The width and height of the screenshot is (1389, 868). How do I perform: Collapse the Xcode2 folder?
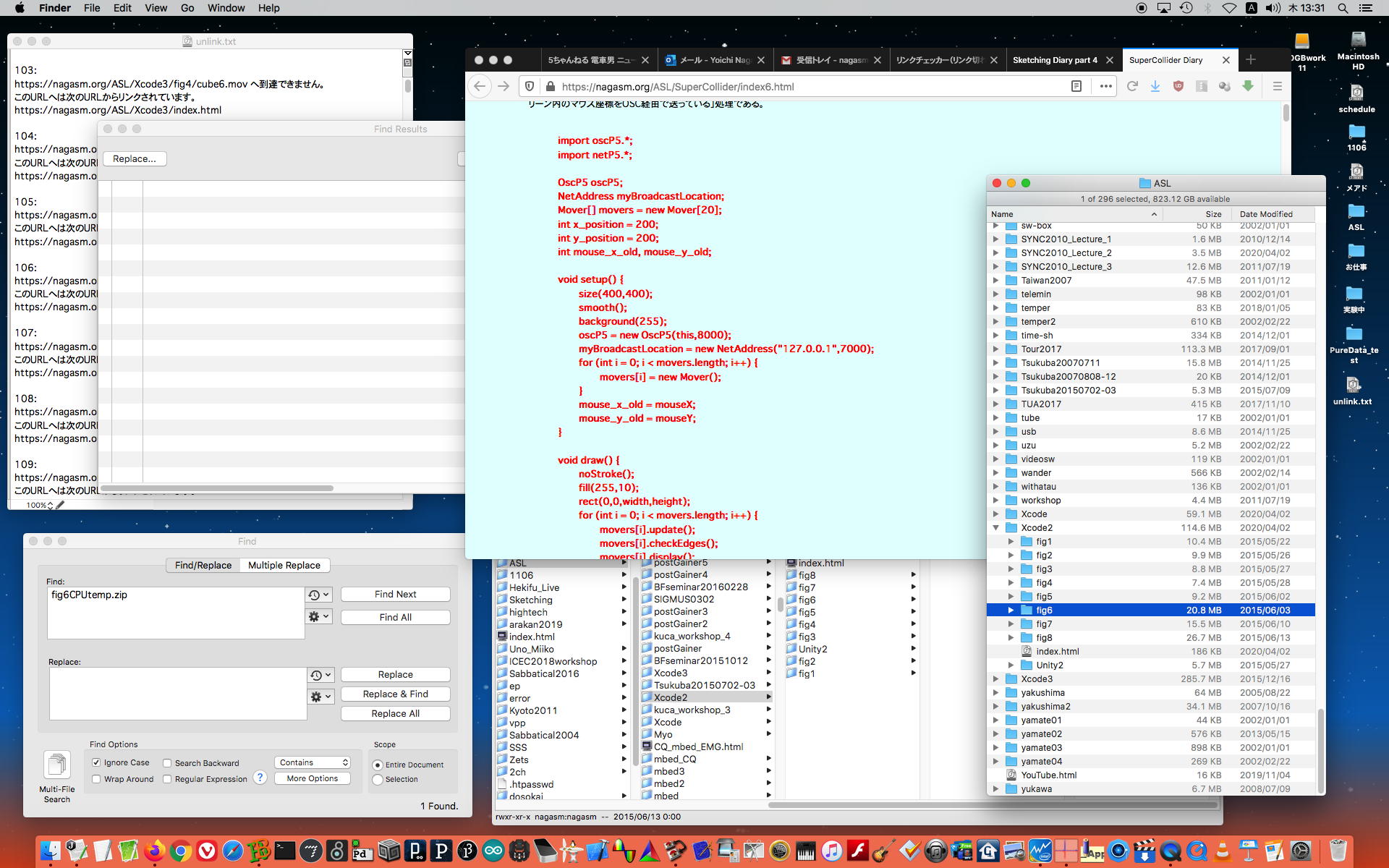(x=996, y=528)
